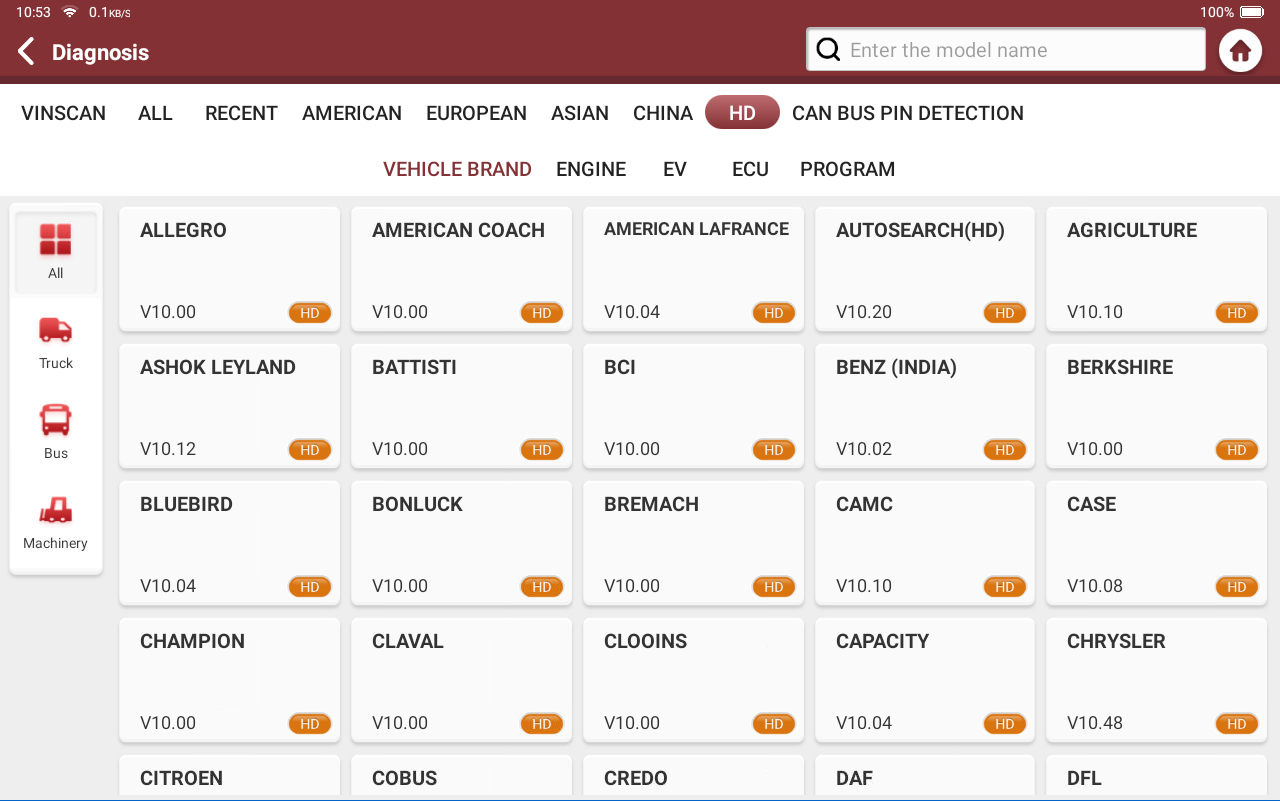Switch to the EUROPEAN tab
The image size is (1280, 801).
click(476, 113)
